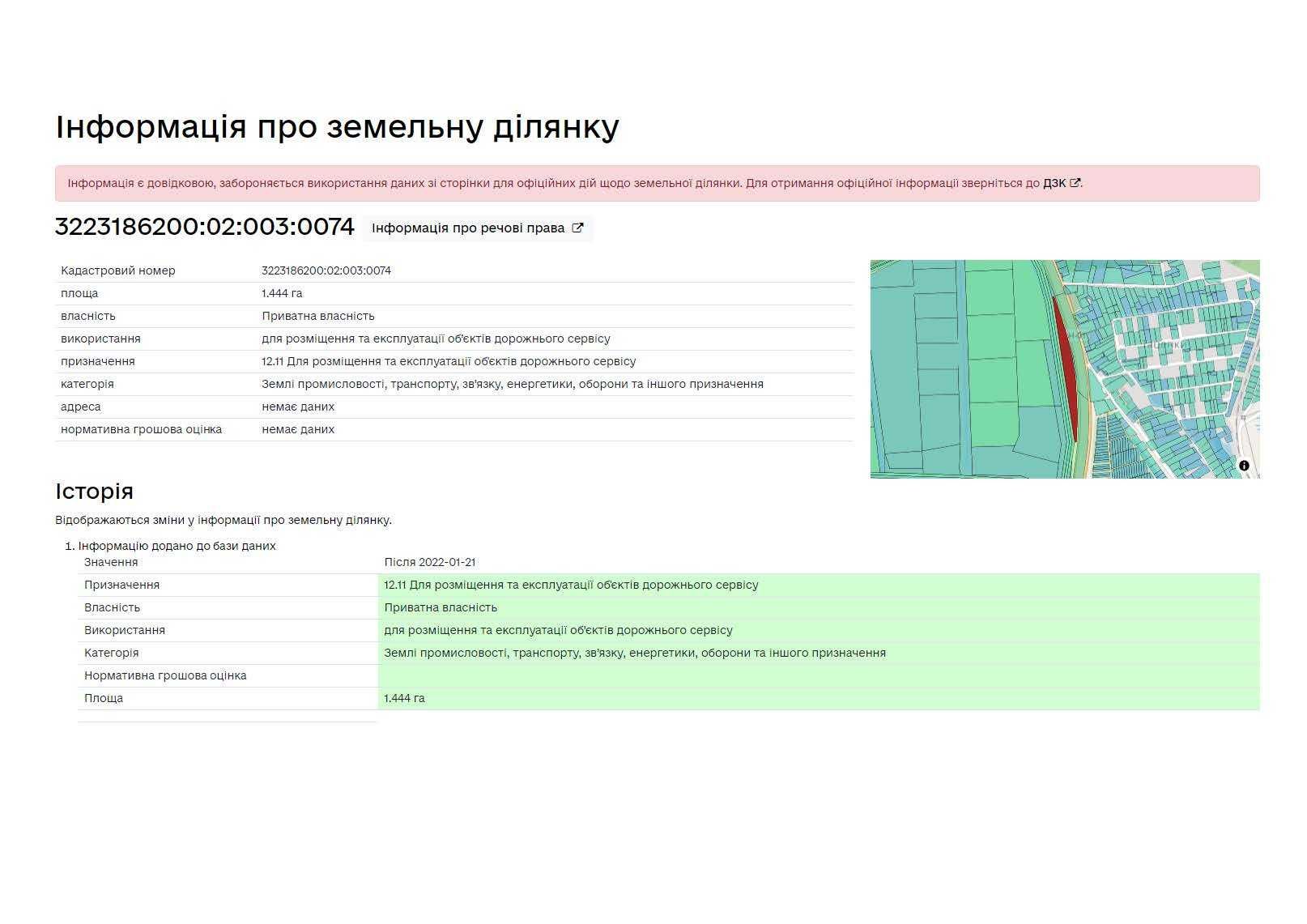Viewport: 1307px width, 924px height.
Task: Click 'Приватна власність' in the history table
Action: pyautogui.click(x=441, y=607)
